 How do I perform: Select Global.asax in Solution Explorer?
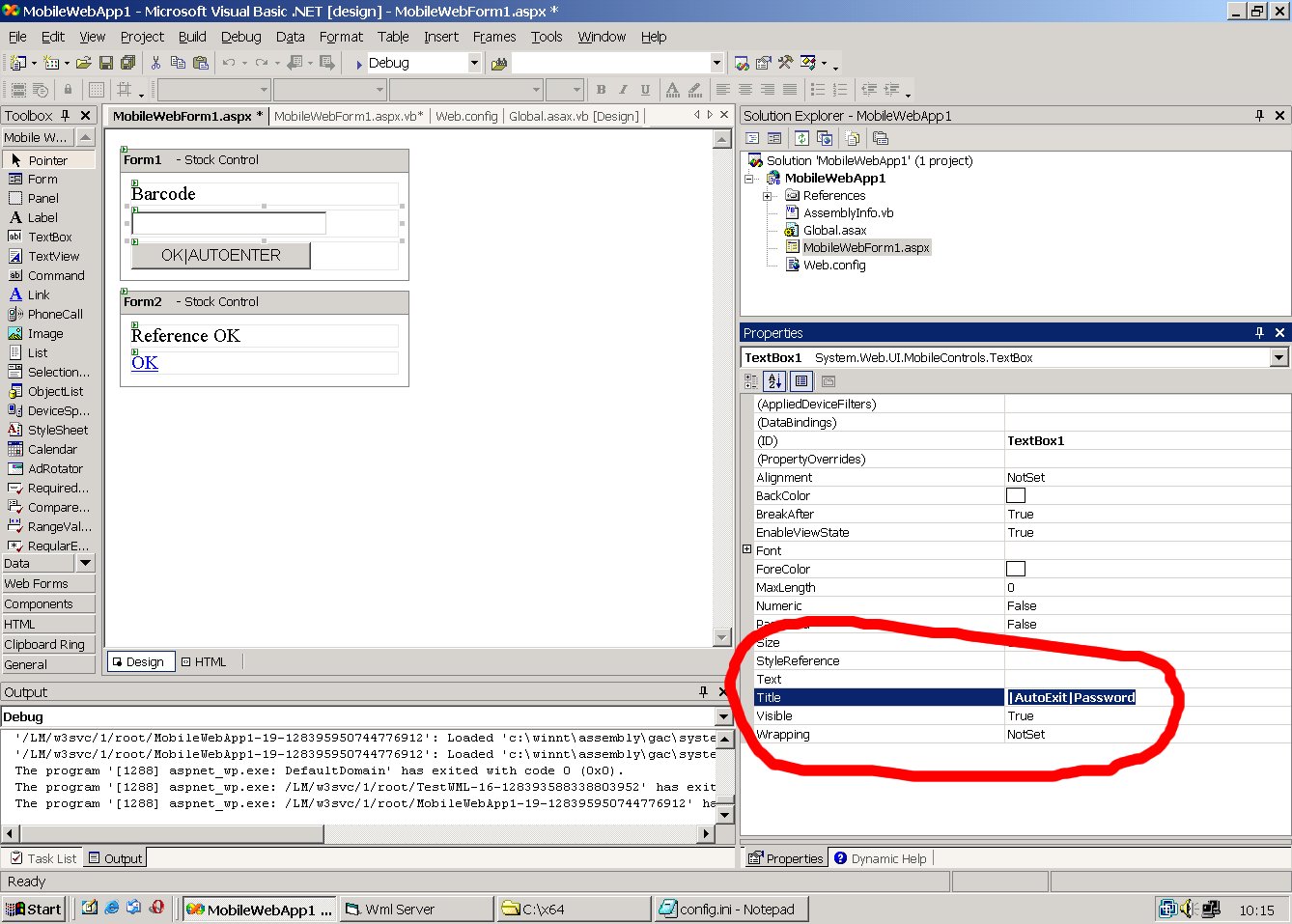coord(835,230)
